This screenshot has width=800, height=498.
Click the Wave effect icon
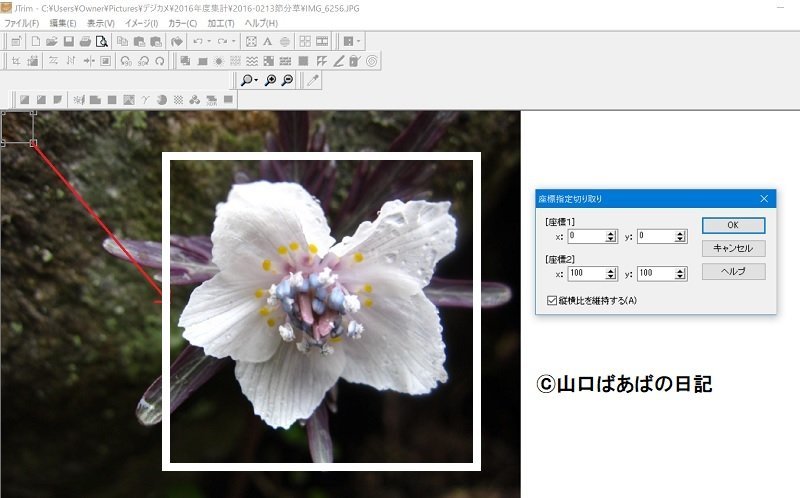coord(252,61)
